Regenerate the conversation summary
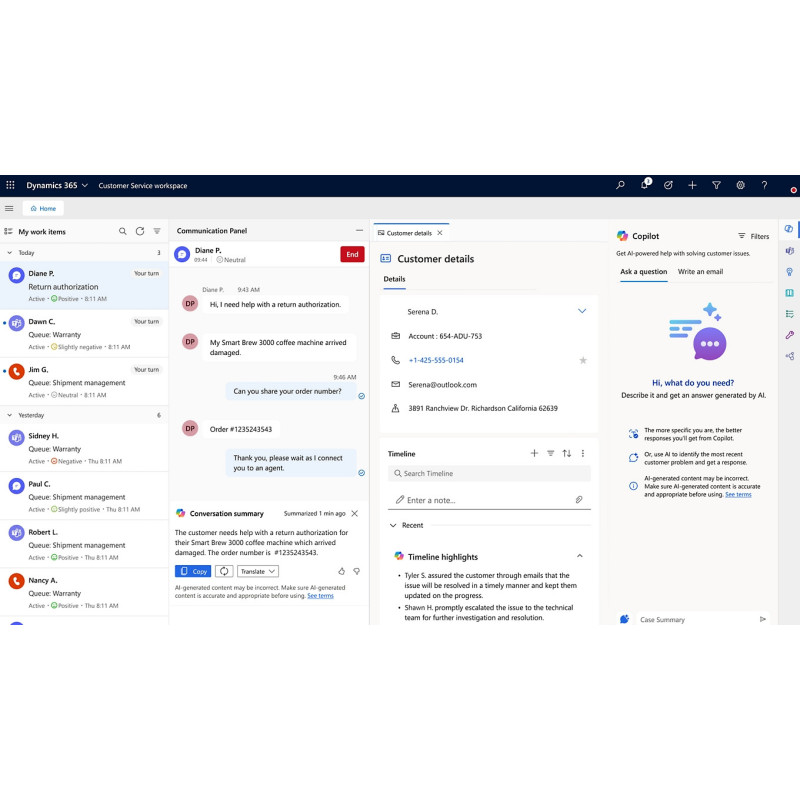This screenshot has width=800, height=800. pos(224,571)
